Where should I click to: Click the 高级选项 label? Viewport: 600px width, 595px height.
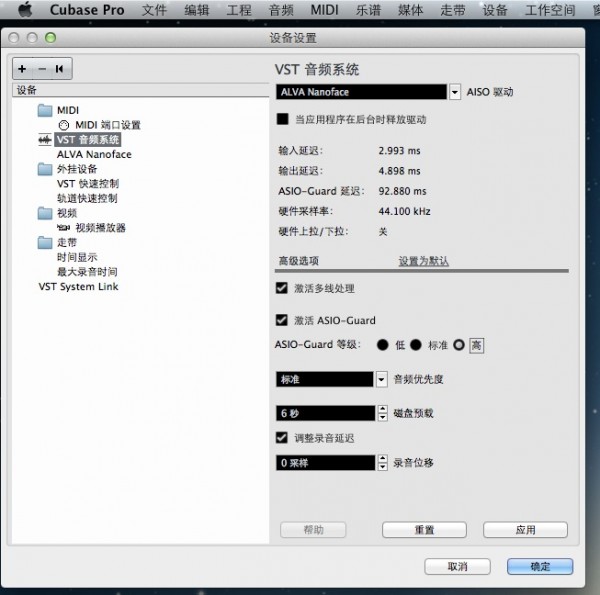click(x=298, y=261)
